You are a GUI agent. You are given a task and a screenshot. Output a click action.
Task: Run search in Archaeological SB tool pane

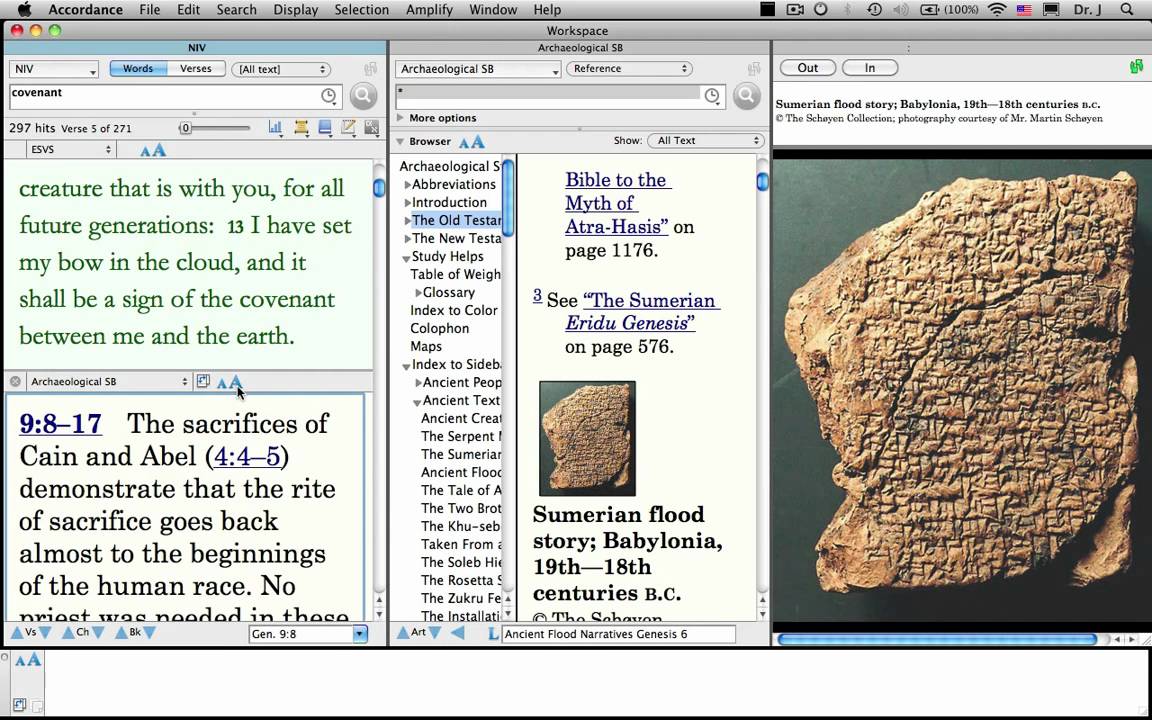click(746, 96)
